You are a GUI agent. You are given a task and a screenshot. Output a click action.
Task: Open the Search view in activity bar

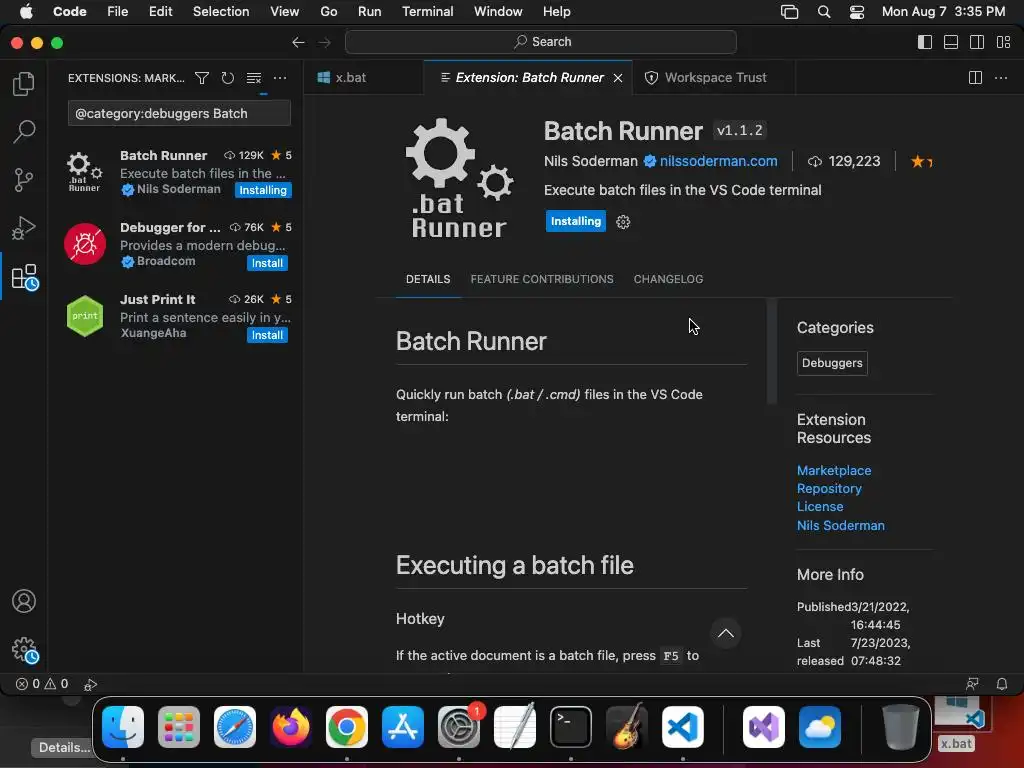pyautogui.click(x=24, y=131)
